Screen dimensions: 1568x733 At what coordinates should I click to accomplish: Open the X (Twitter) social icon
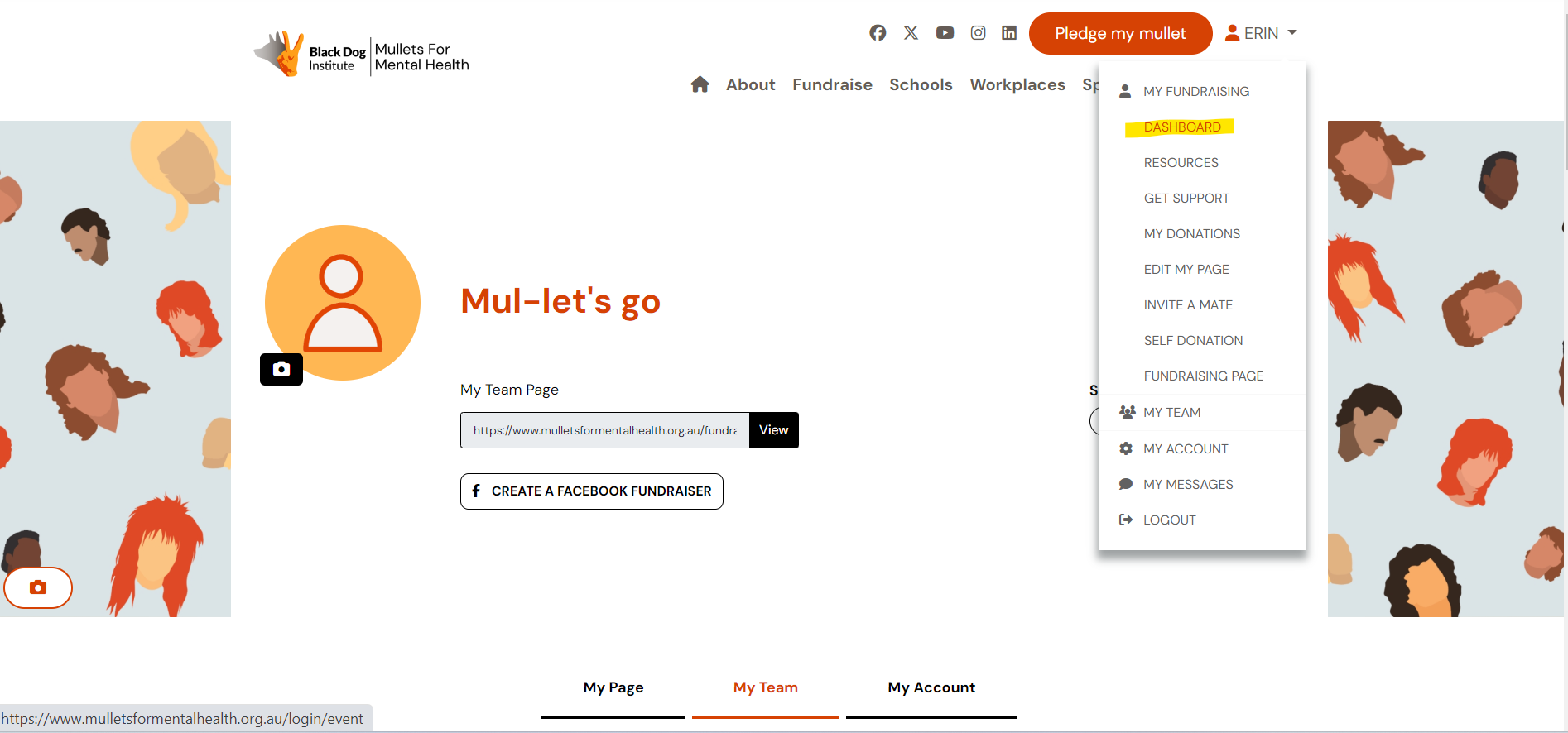[x=911, y=33]
